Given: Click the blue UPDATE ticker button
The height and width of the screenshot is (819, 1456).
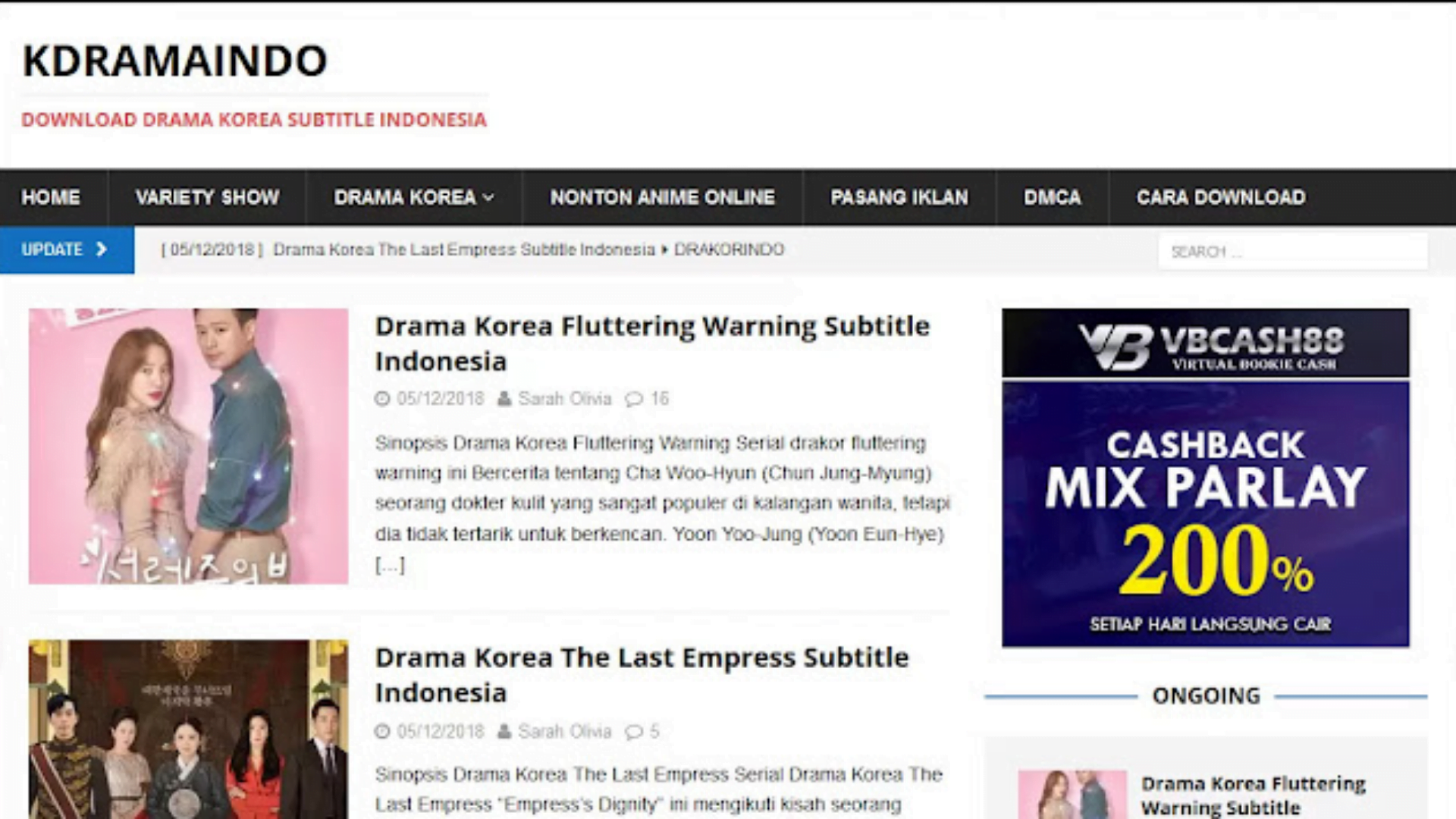Looking at the screenshot, I should [x=67, y=249].
